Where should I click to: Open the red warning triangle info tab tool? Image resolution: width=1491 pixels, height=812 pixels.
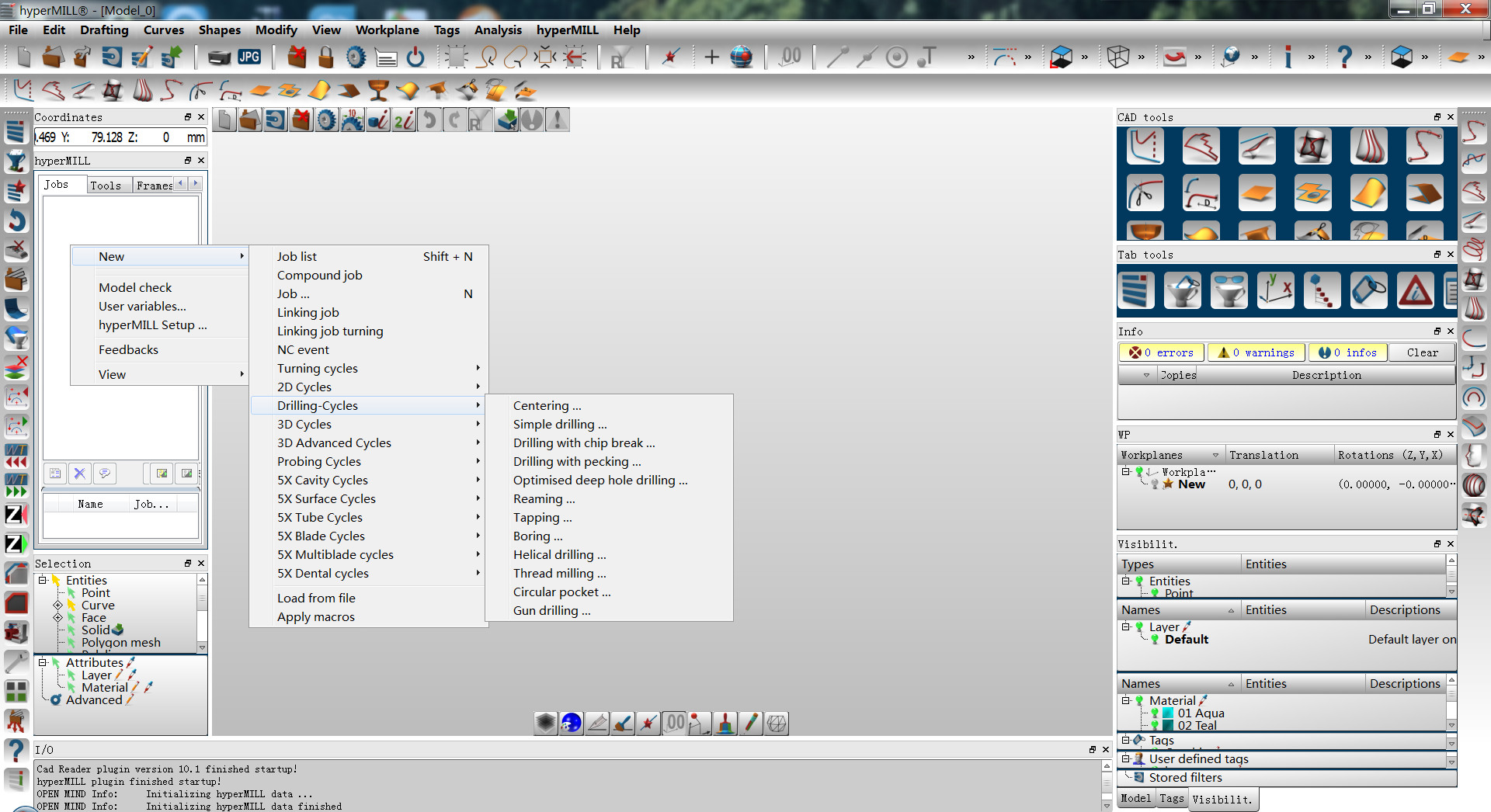point(1416,291)
